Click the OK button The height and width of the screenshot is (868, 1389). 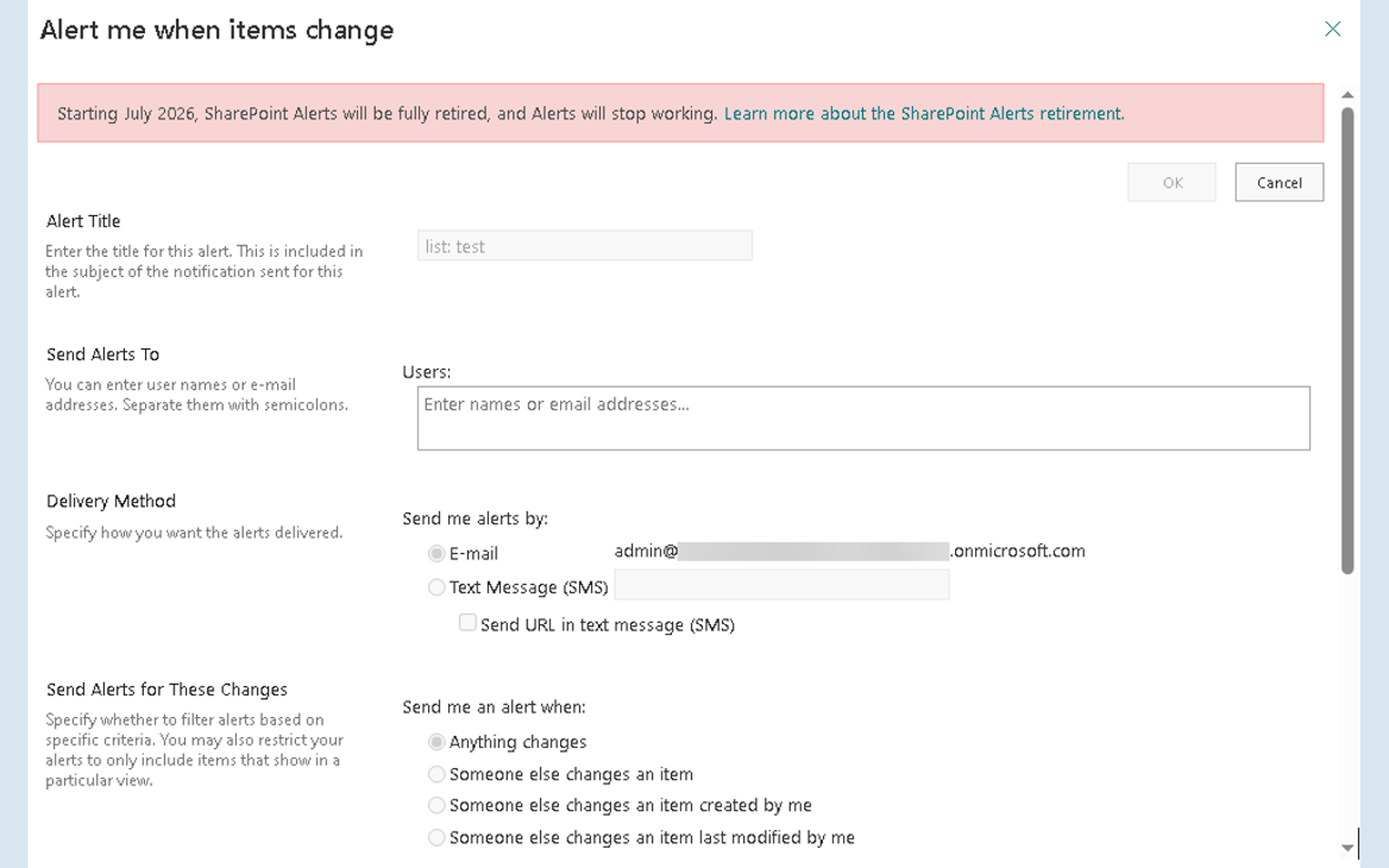[x=1172, y=182]
